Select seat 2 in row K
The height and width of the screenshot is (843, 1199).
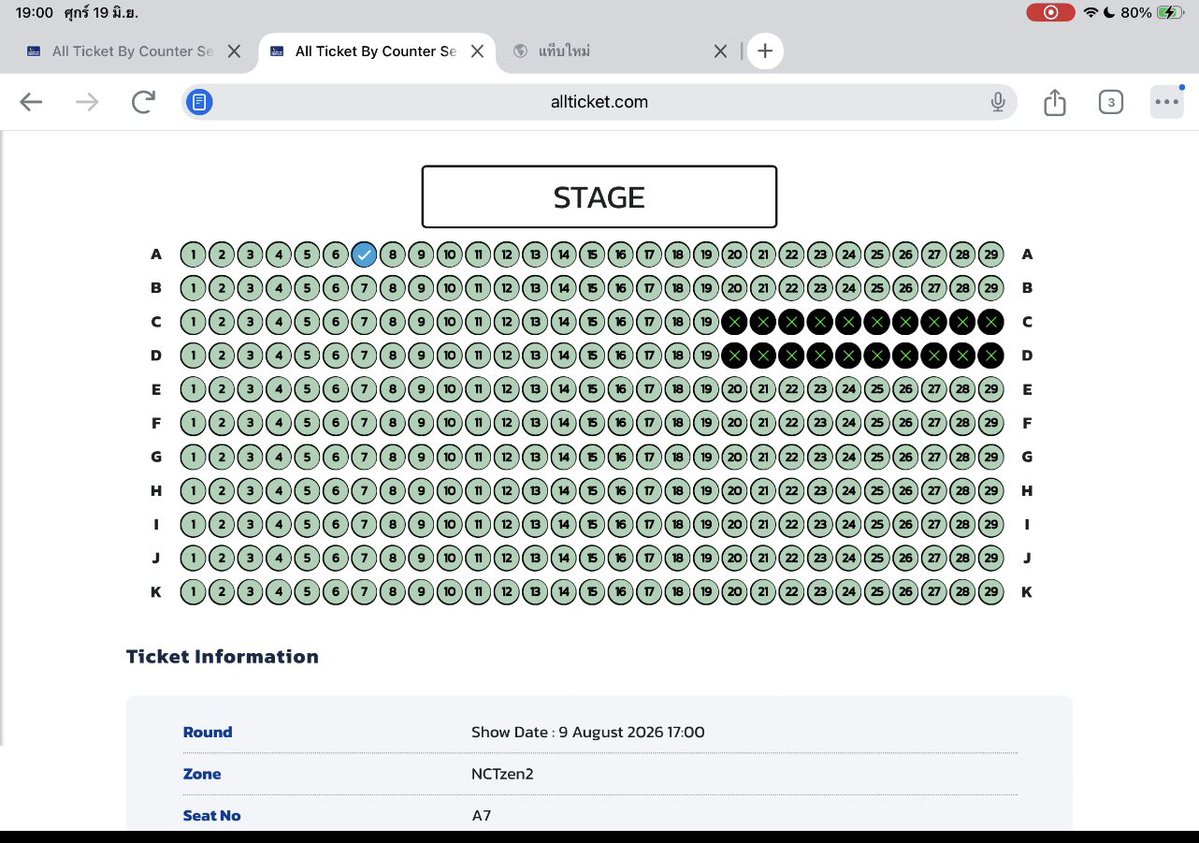point(222,591)
